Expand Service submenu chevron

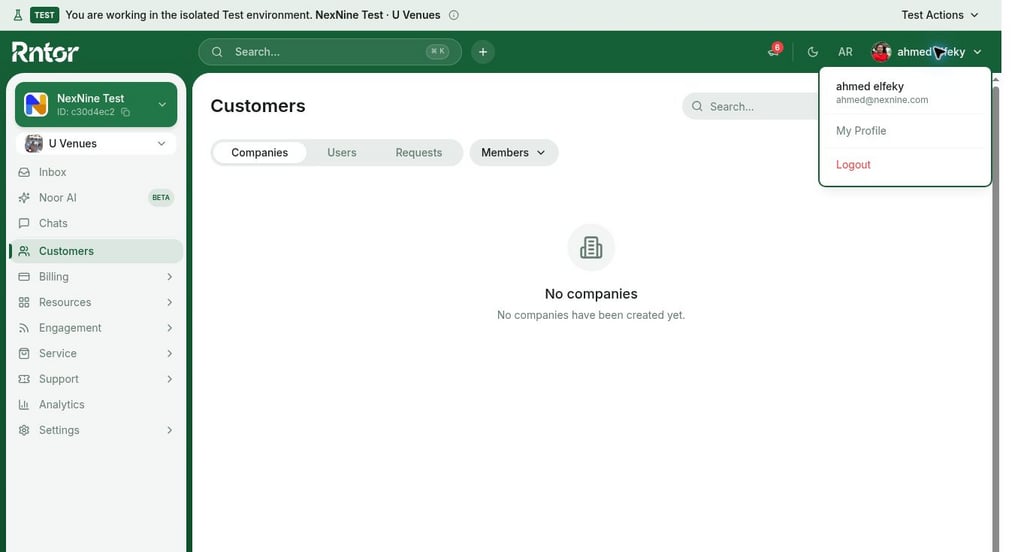(170, 353)
